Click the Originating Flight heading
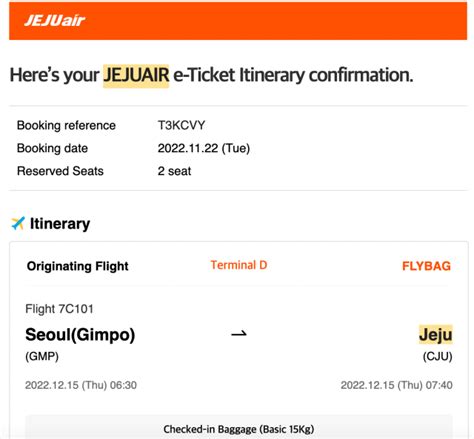The image size is (474, 439). [x=78, y=266]
